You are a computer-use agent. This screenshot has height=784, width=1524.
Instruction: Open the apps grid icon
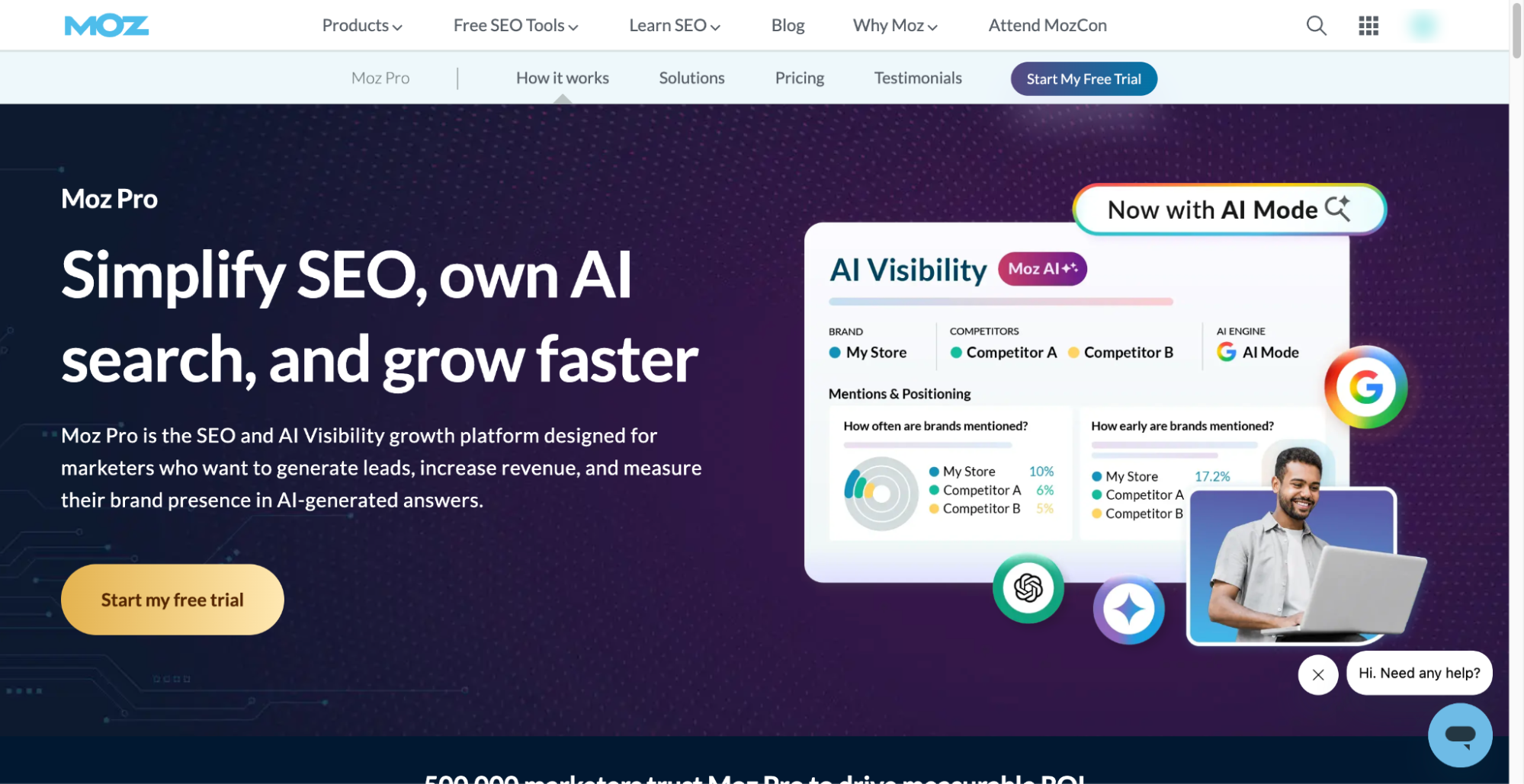click(x=1368, y=26)
